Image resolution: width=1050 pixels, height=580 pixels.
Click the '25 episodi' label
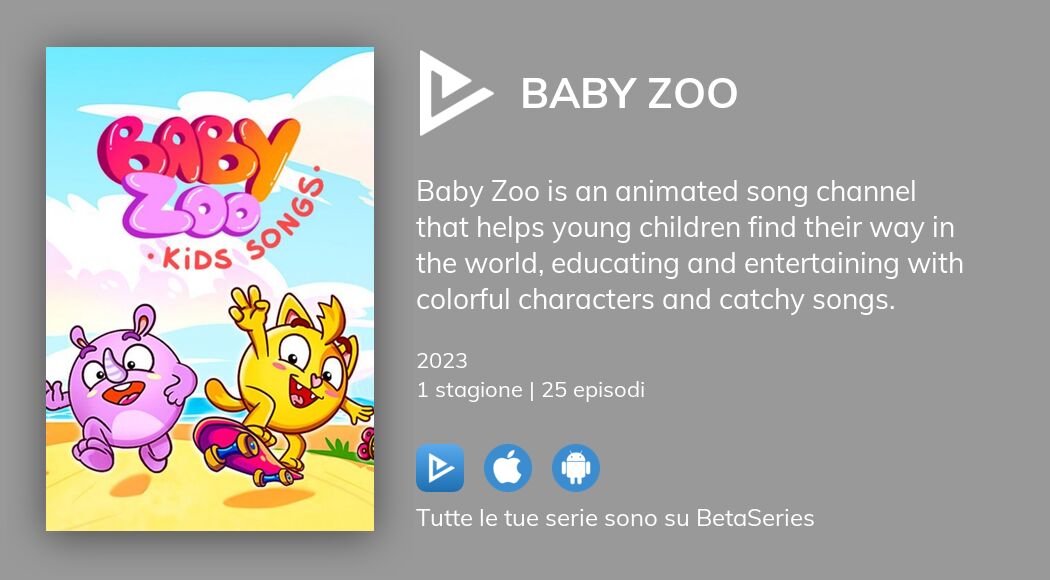595,390
